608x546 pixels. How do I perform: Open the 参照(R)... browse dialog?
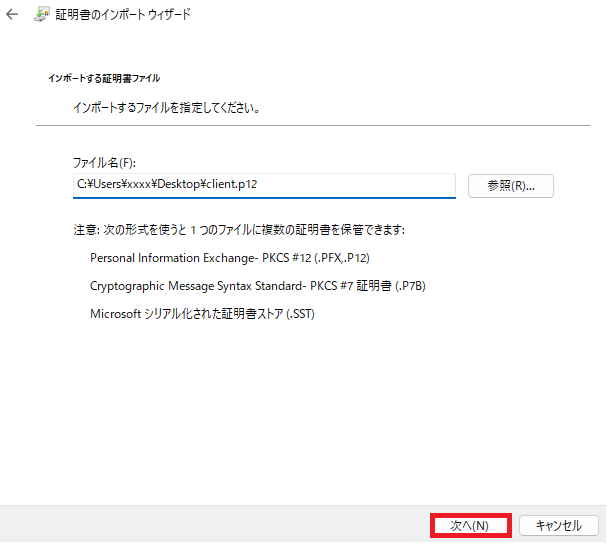pos(511,185)
